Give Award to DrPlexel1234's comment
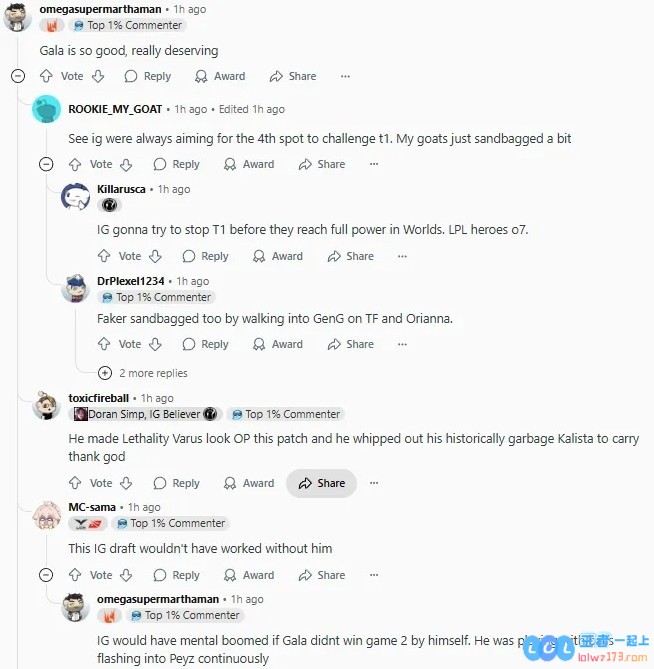654x669 pixels. pos(277,344)
